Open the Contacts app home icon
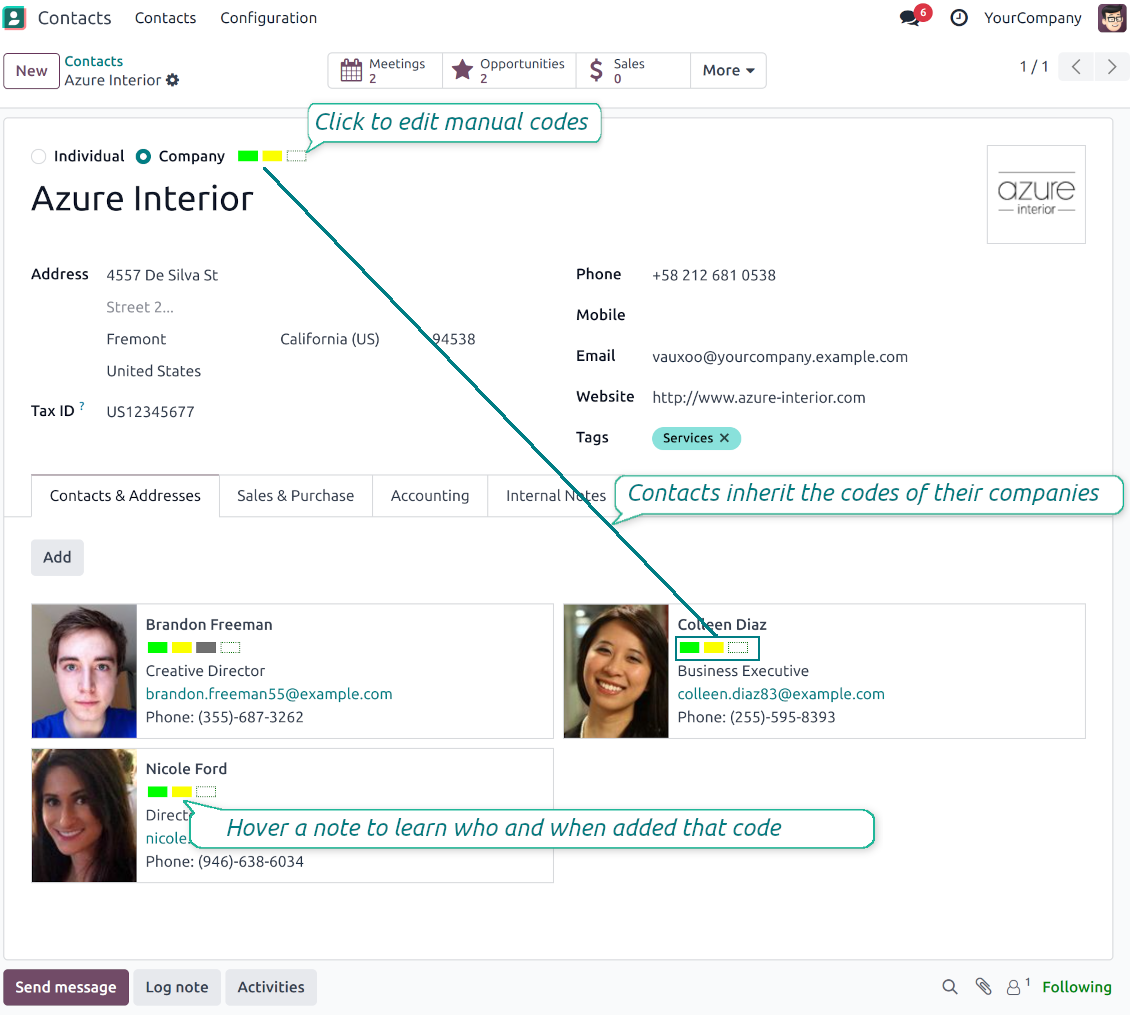 coord(14,18)
